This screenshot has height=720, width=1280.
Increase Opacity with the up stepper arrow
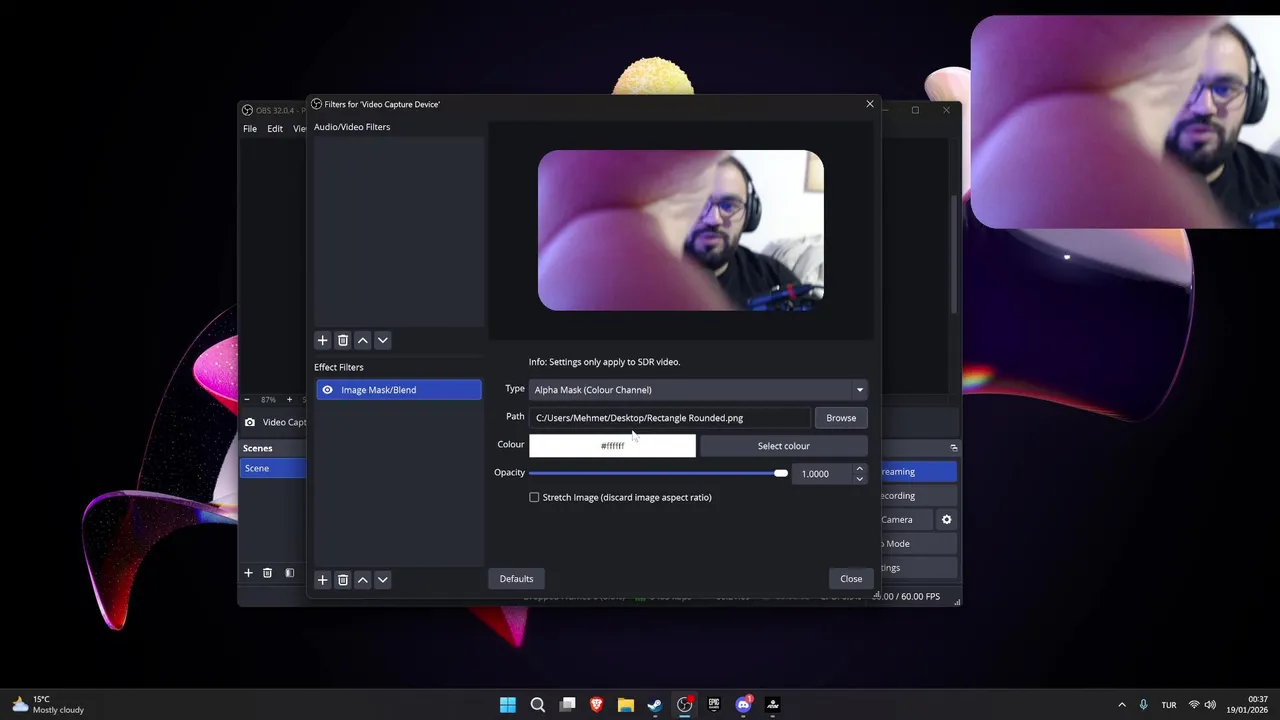pos(859,469)
